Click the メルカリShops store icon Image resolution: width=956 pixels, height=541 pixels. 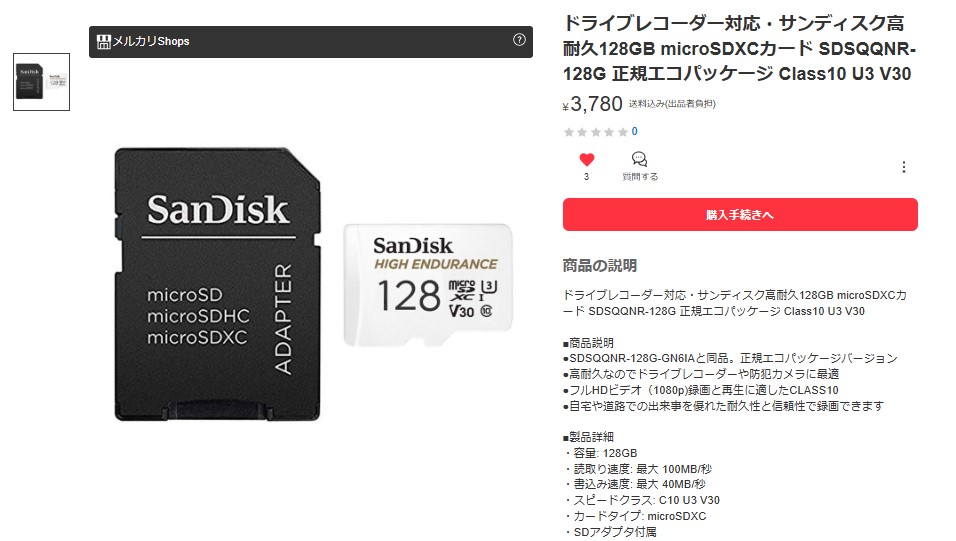tap(104, 41)
